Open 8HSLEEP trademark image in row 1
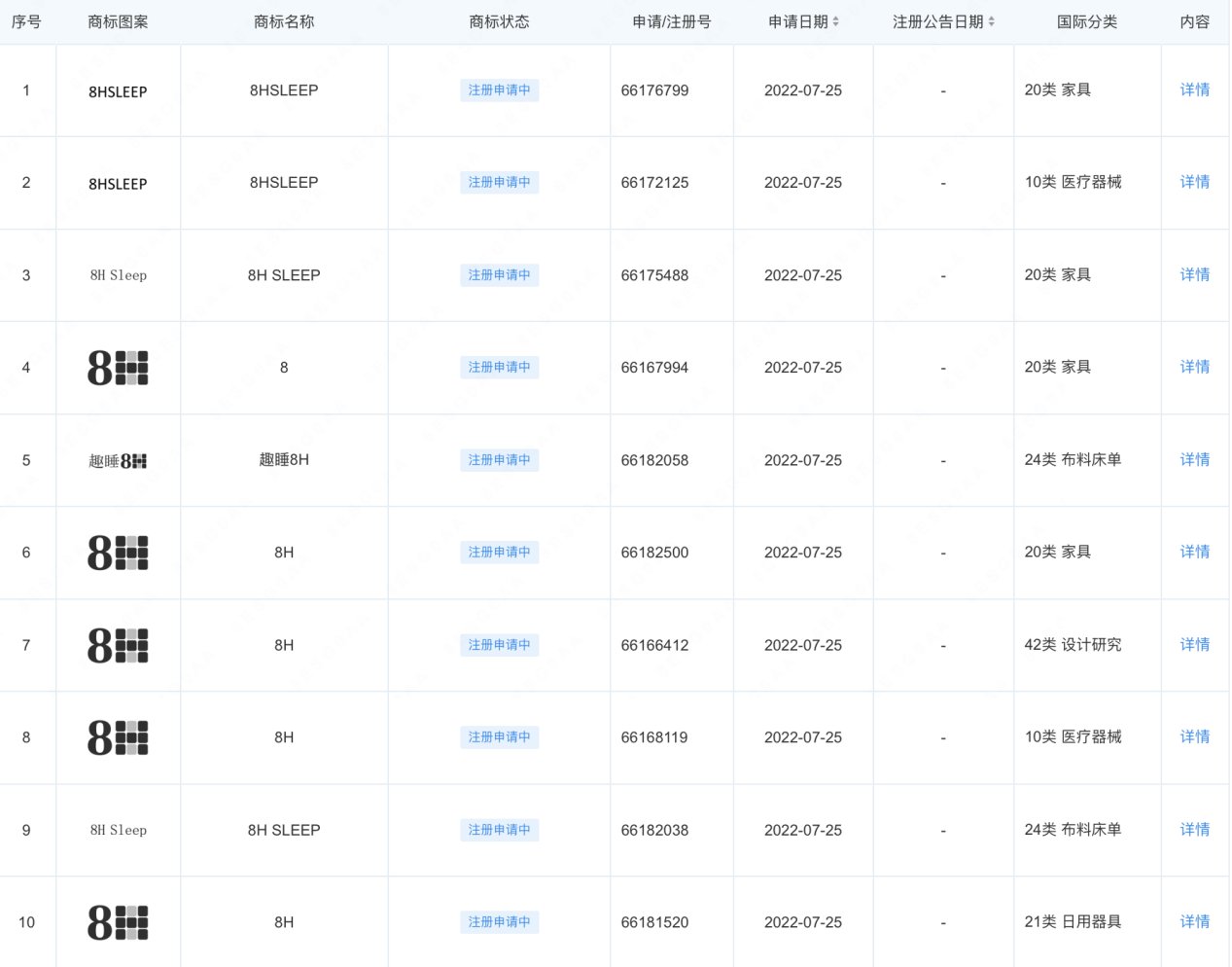1232x967 pixels. coord(118,91)
